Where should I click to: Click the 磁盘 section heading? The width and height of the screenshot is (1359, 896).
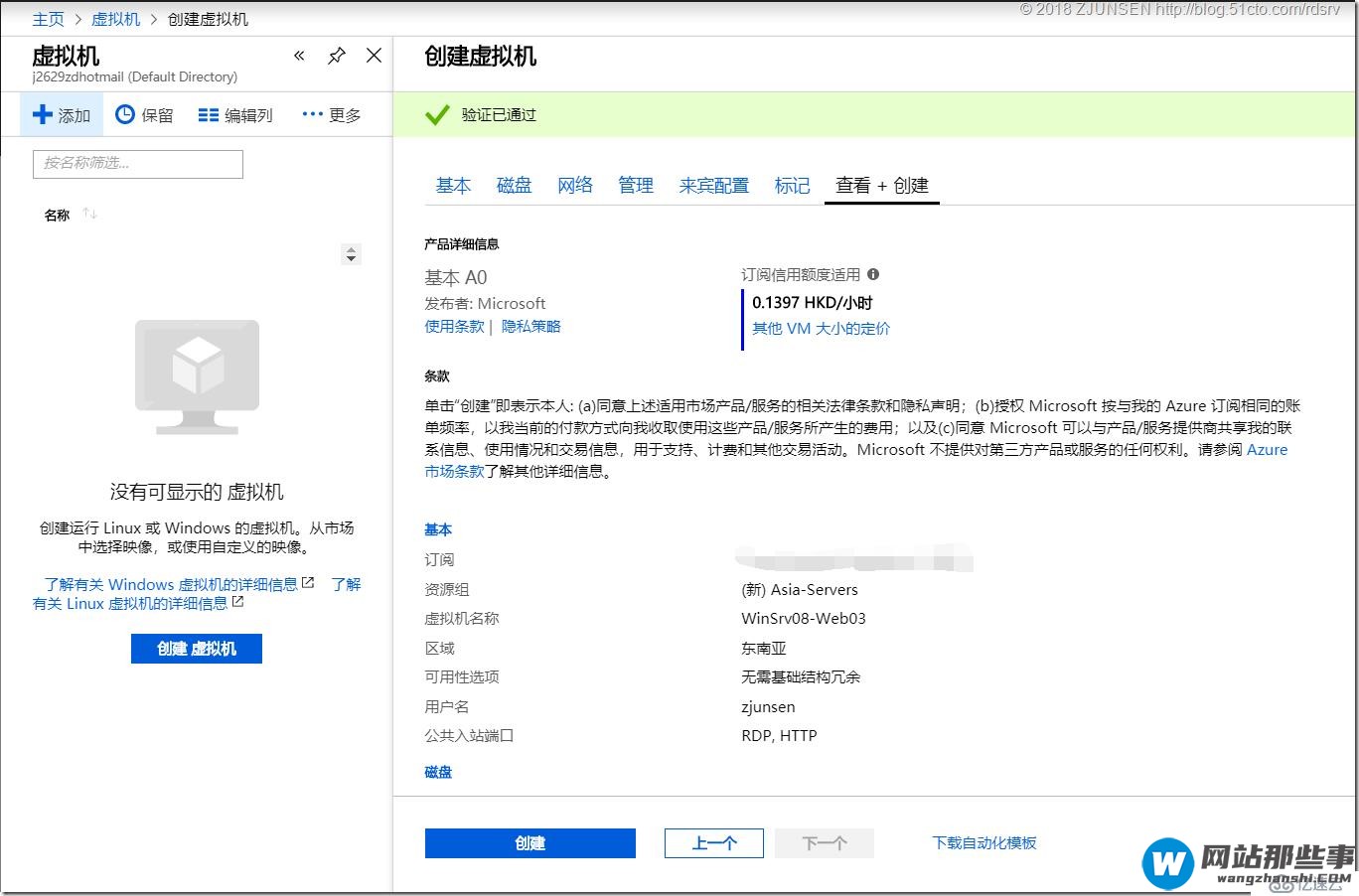pyautogui.click(x=438, y=772)
